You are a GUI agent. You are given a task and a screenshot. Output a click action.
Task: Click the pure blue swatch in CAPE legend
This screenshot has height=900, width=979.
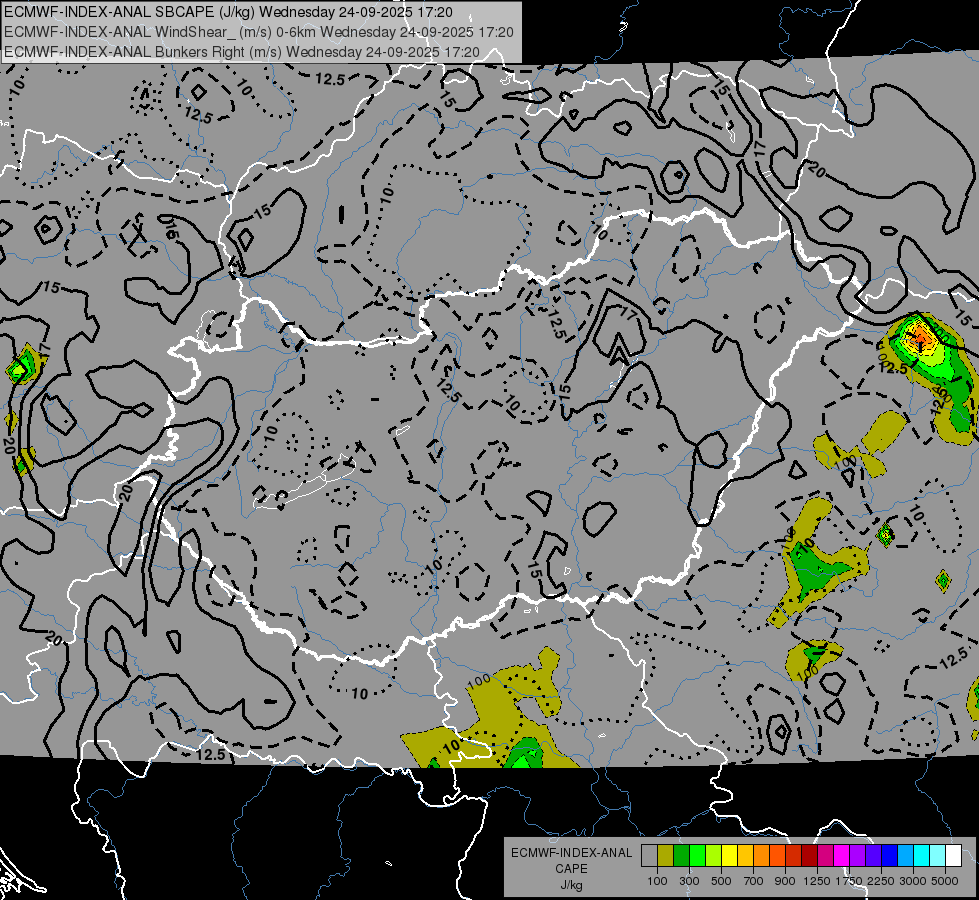pyautogui.click(x=890, y=855)
